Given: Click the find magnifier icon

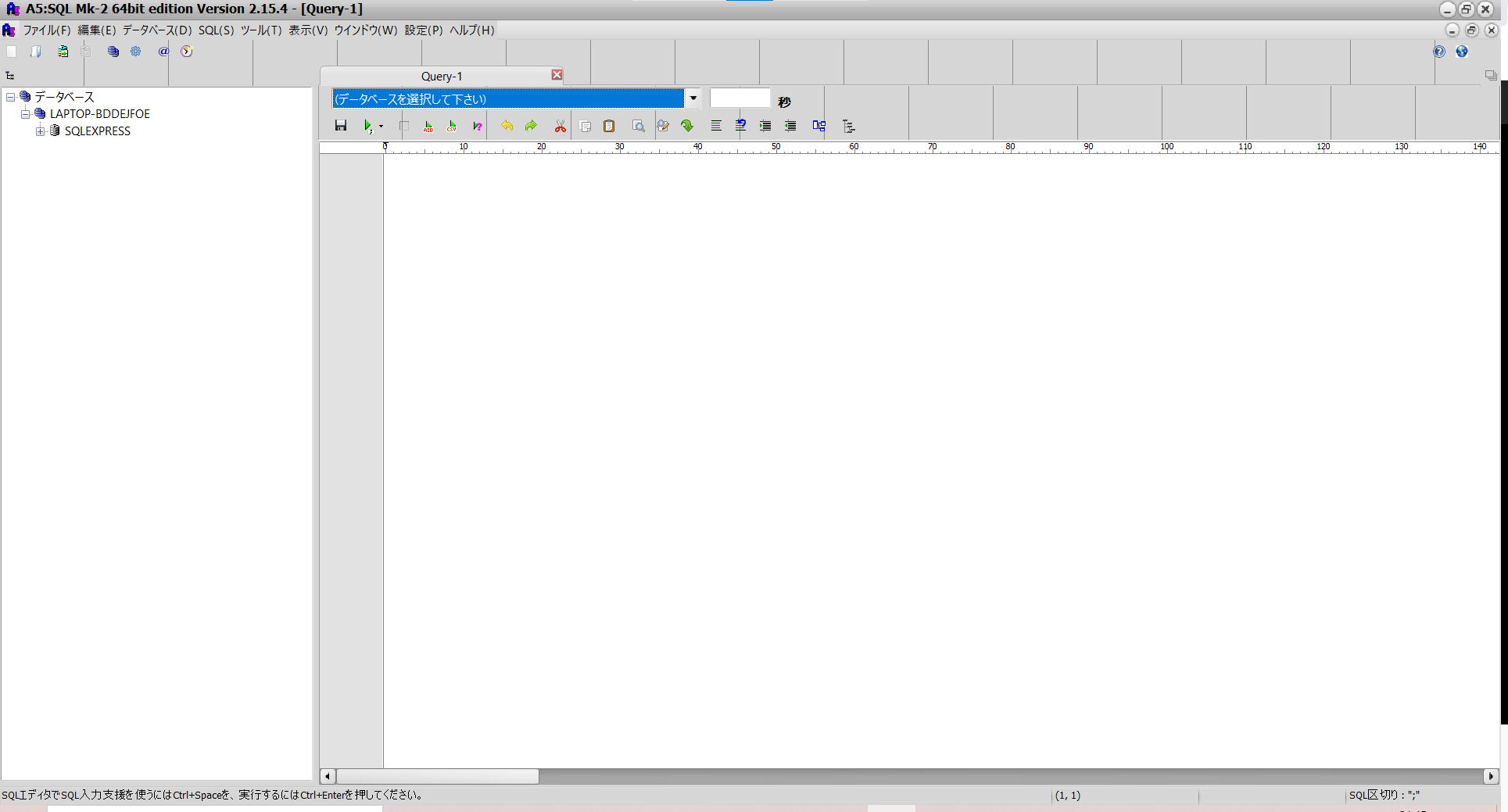Looking at the screenshot, I should point(639,126).
